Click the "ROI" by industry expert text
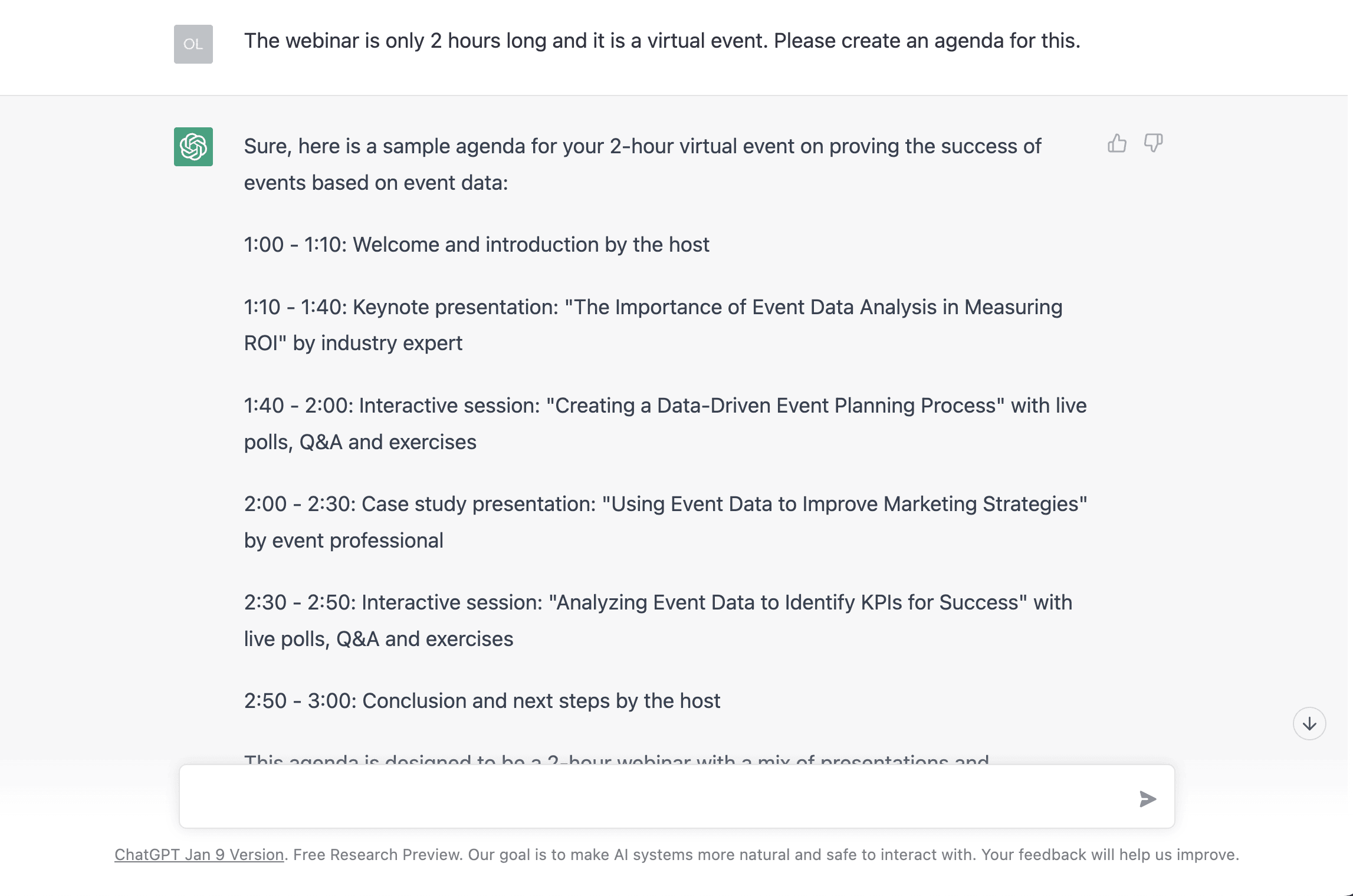 [x=353, y=343]
